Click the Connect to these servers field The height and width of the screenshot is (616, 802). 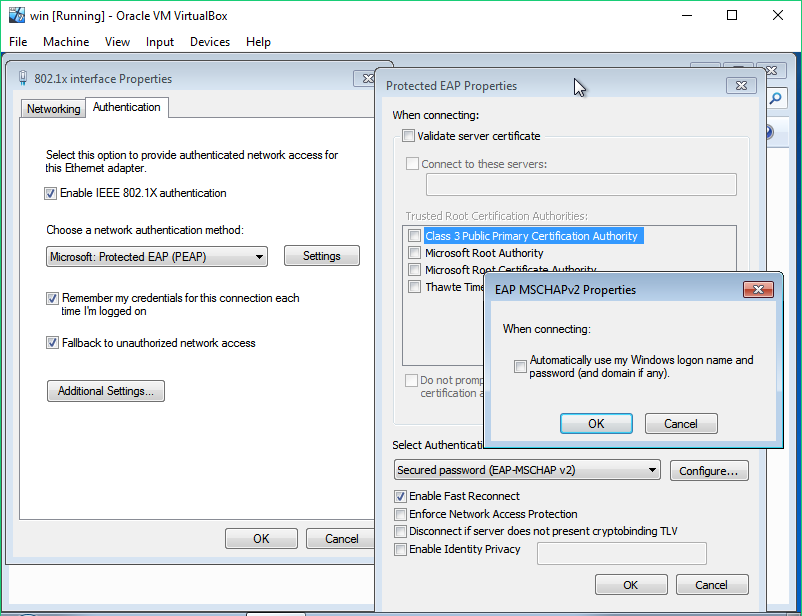click(581, 185)
